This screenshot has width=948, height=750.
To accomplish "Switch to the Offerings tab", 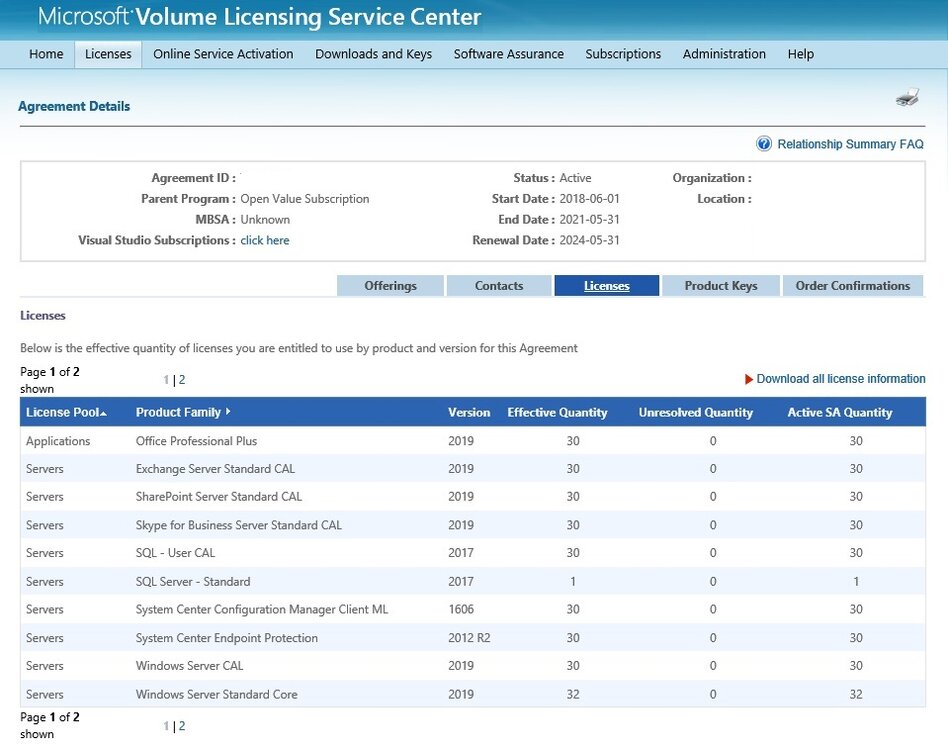I will pos(391,286).
